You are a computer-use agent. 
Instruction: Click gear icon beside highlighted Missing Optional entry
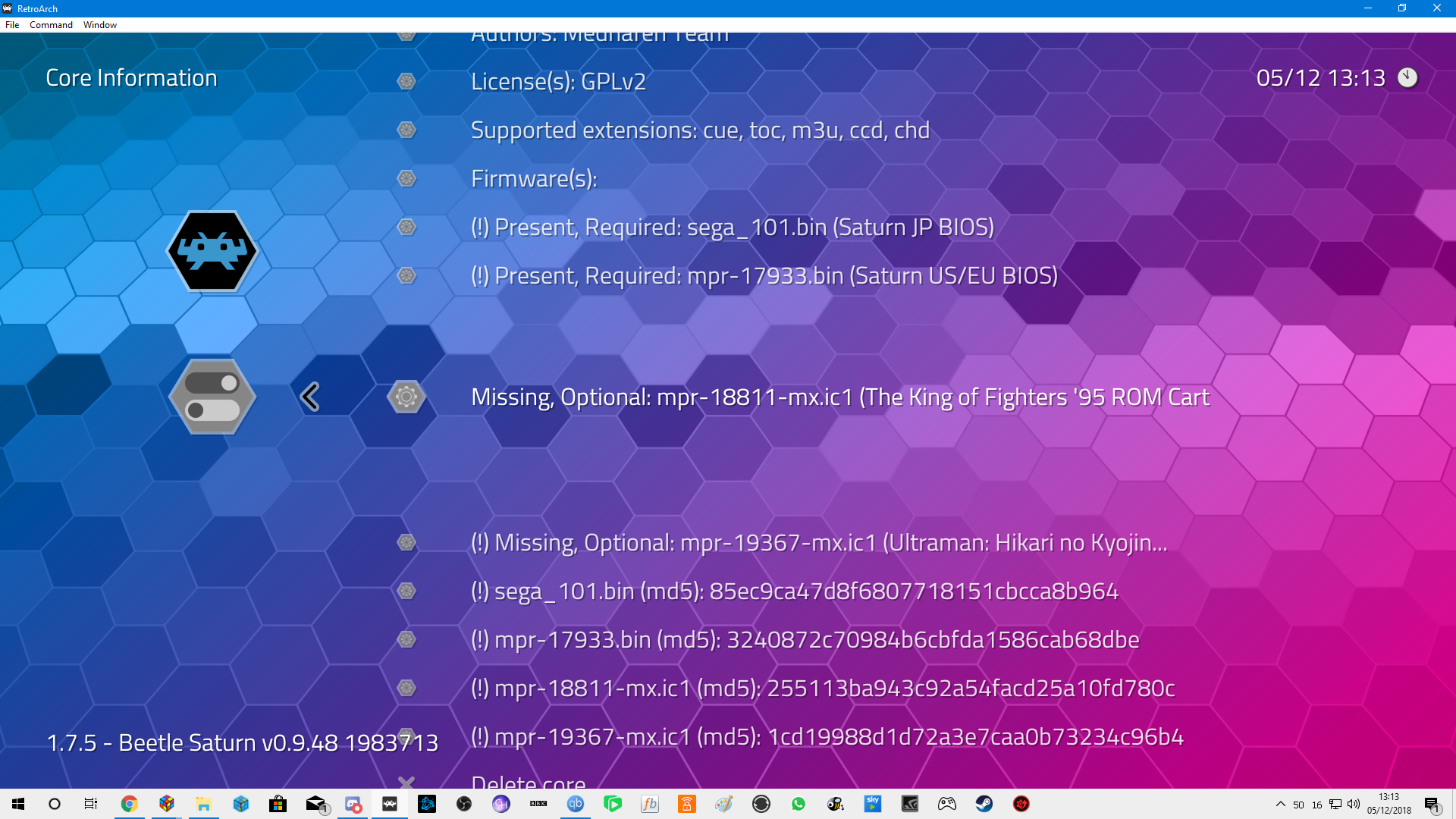[406, 397]
